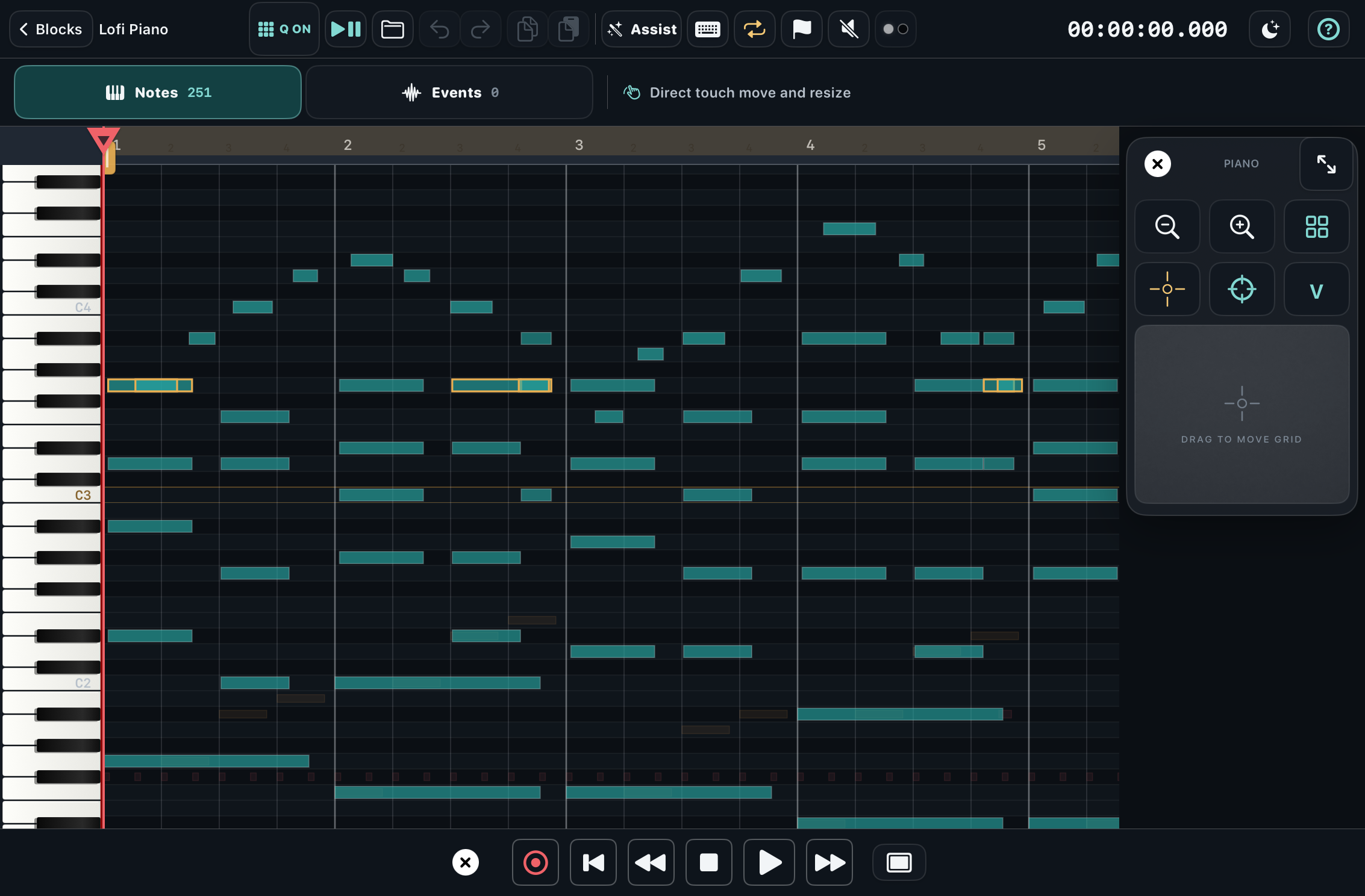The width and height of the screenshot is (1365, 896).
Task: Zoom in the piano roll grid
Action: point(1242,227)
